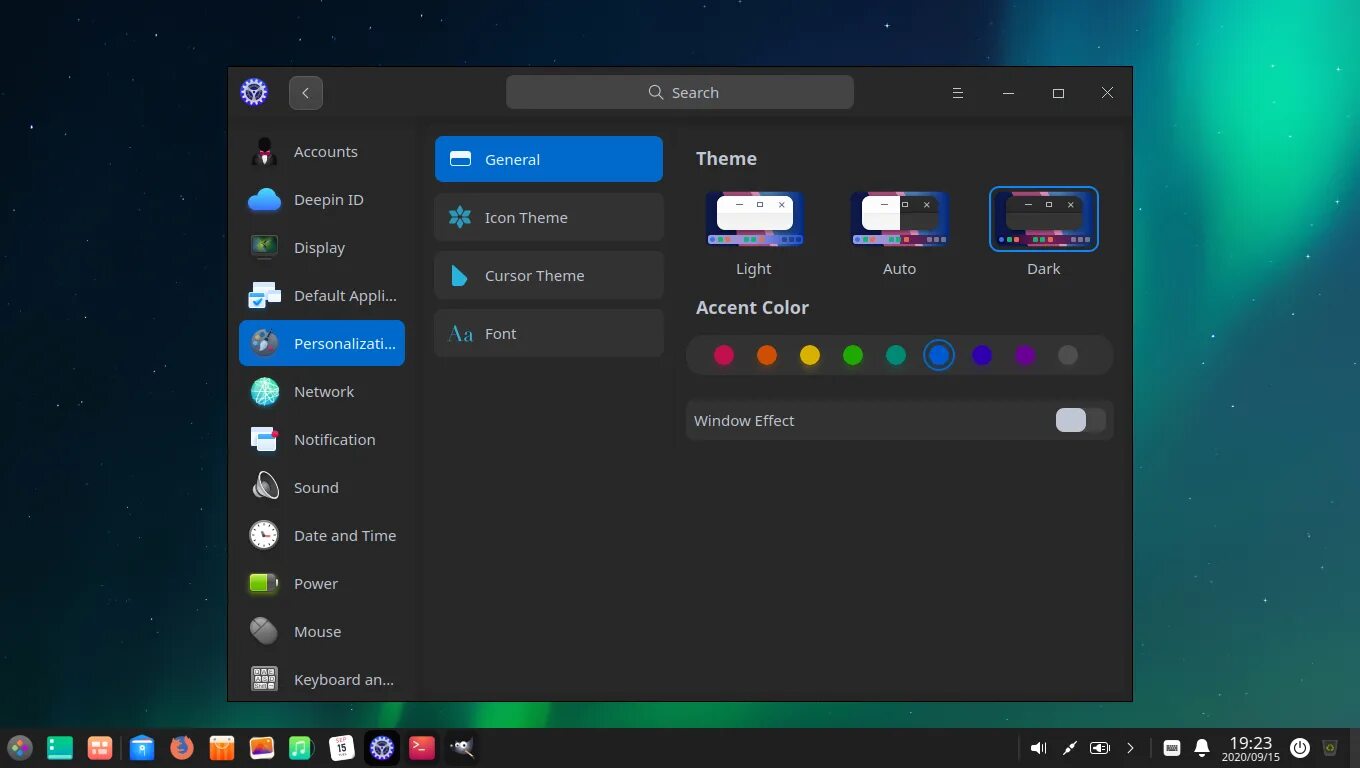Pick the orange accent color
Screen dimensions: 1360x768
(767, 355)
